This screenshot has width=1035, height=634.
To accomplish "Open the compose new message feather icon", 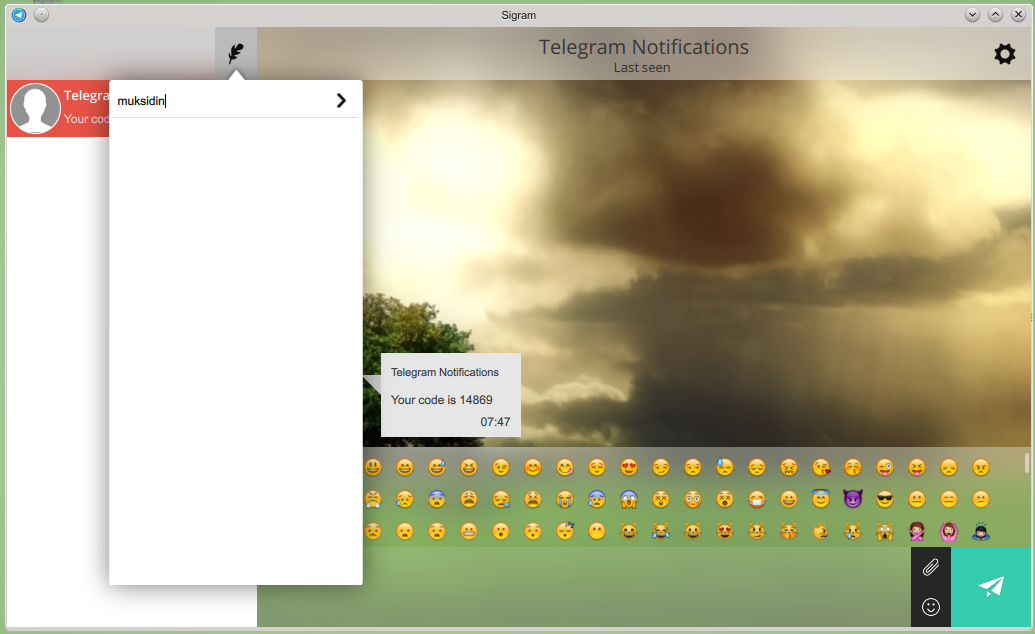I will tap(236, 50).
